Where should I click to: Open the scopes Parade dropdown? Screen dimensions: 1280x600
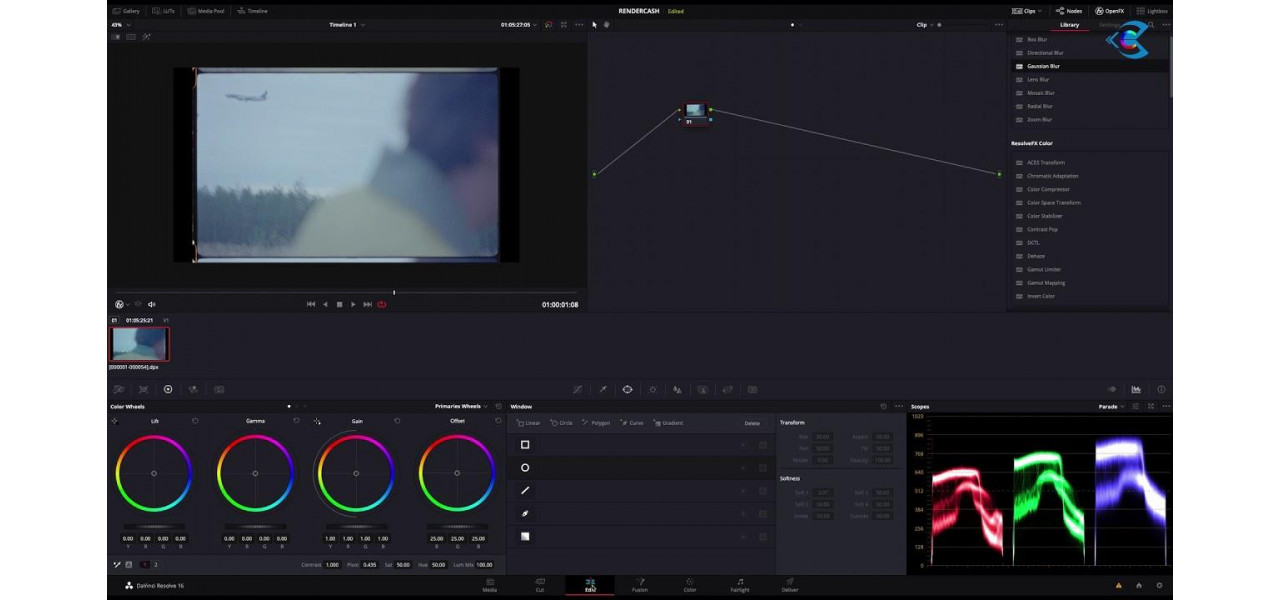1111,406
